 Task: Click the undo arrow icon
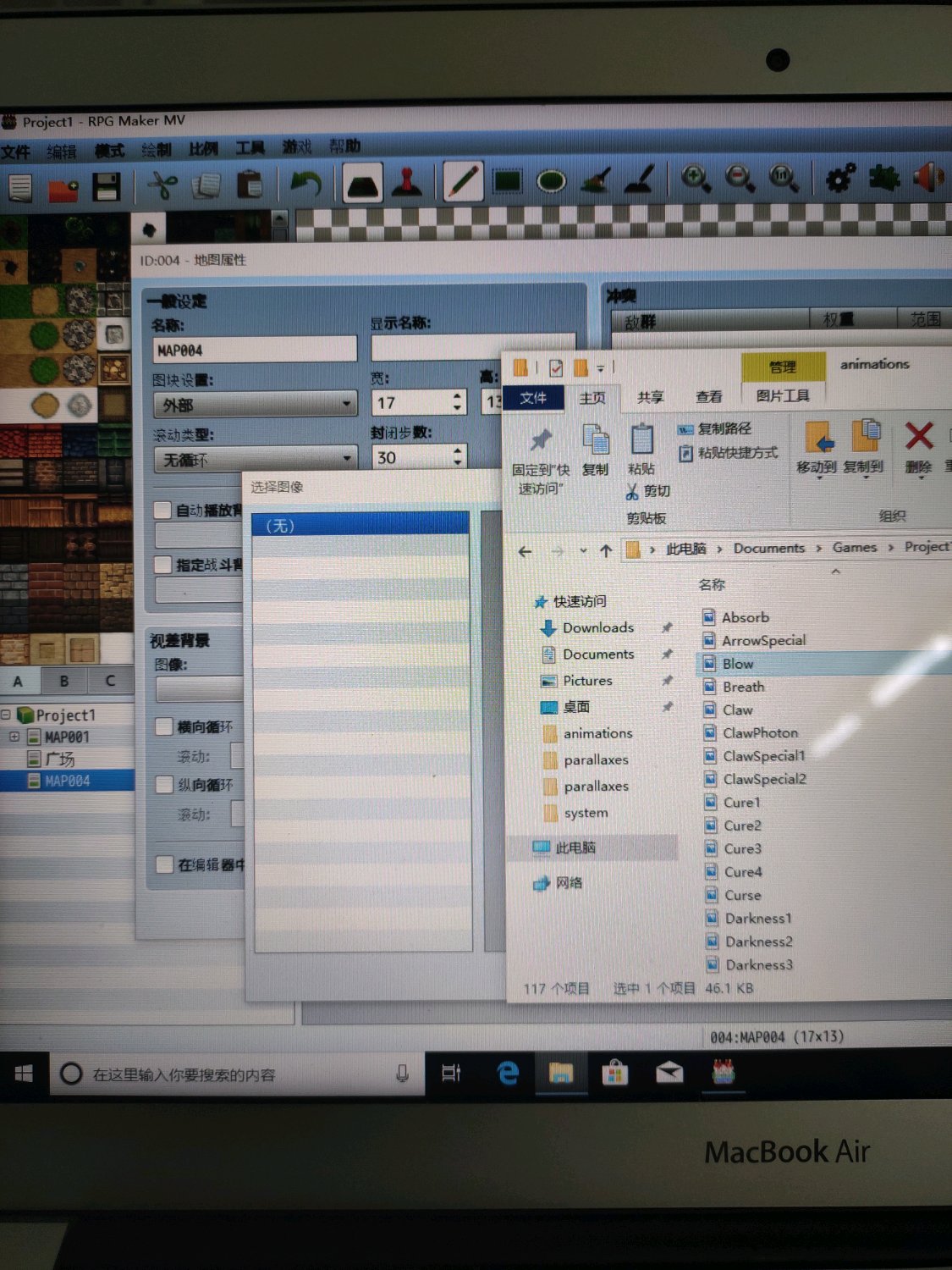click(x=305, y=183)
